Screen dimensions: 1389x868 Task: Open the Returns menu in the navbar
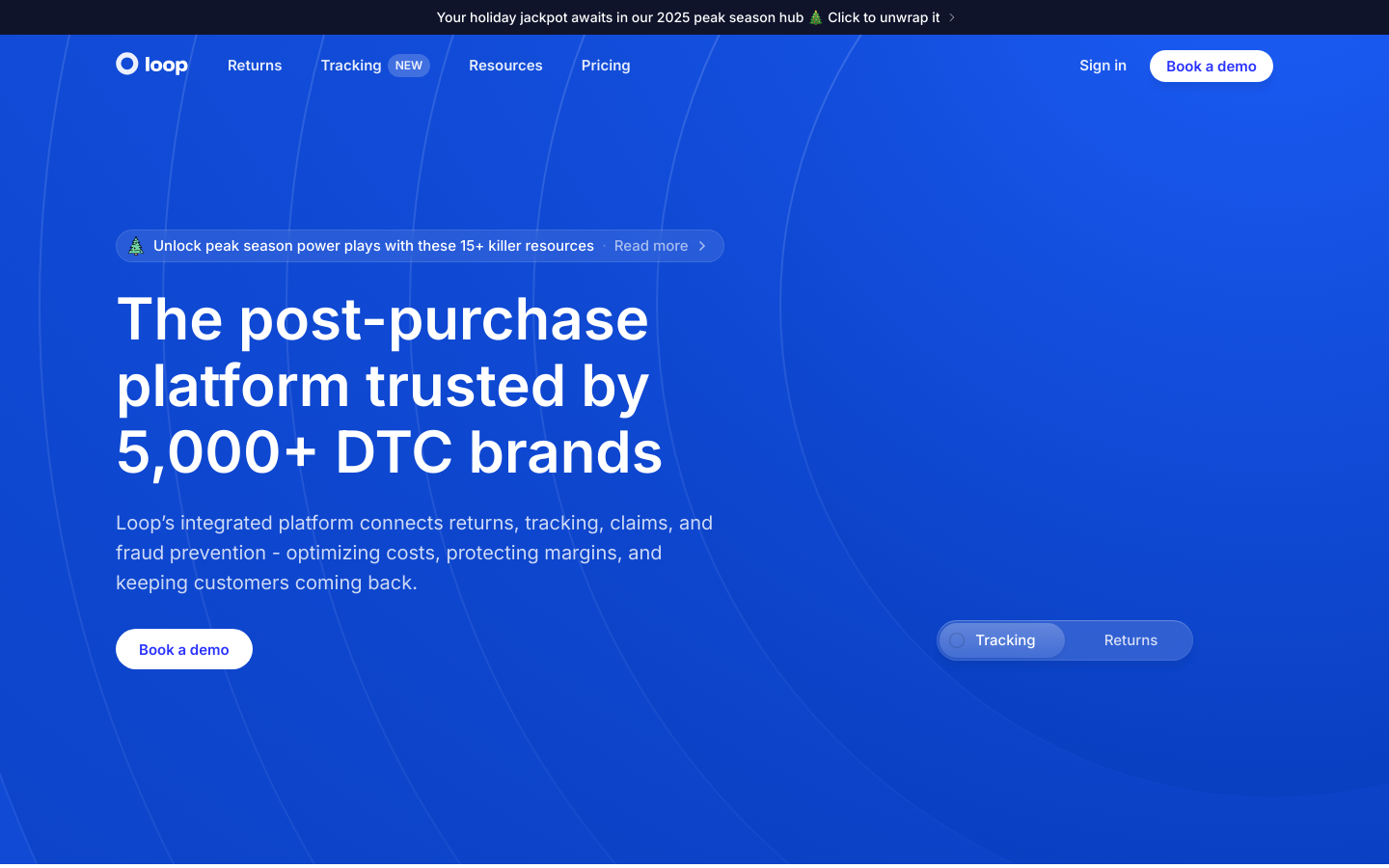tap(255, 66)
